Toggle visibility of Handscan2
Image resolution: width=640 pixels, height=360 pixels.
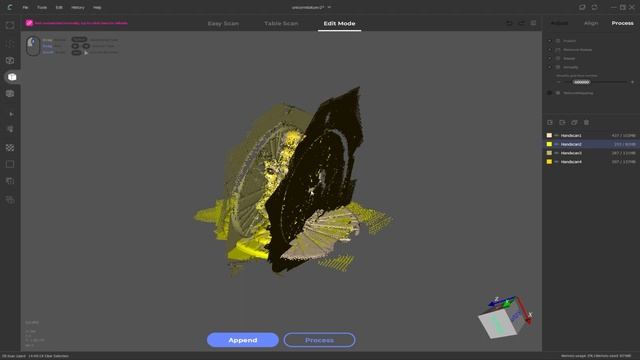pyautogui.click(x=556, y=144)
